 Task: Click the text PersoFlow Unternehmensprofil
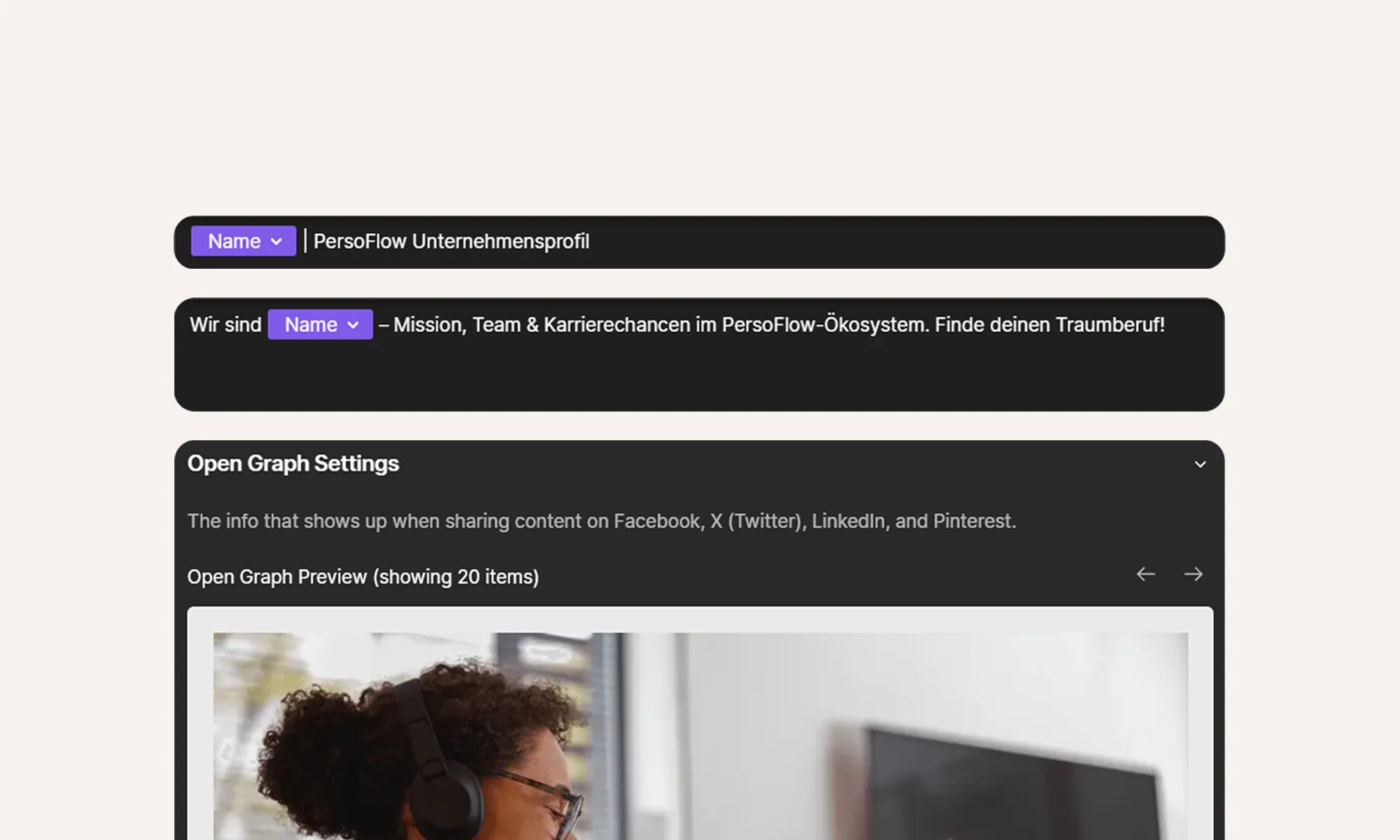tap(451, 241)
